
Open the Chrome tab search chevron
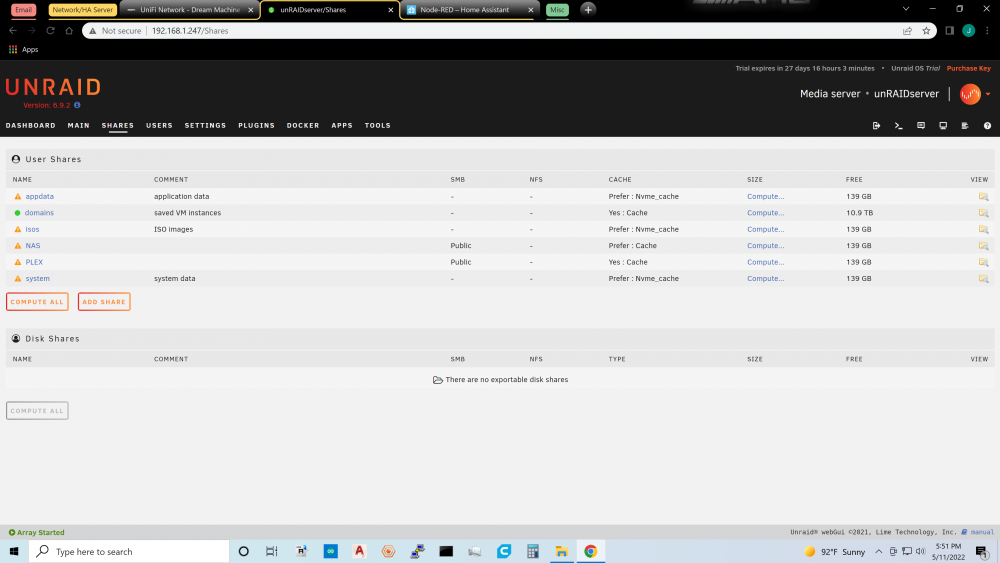[906, 9]
